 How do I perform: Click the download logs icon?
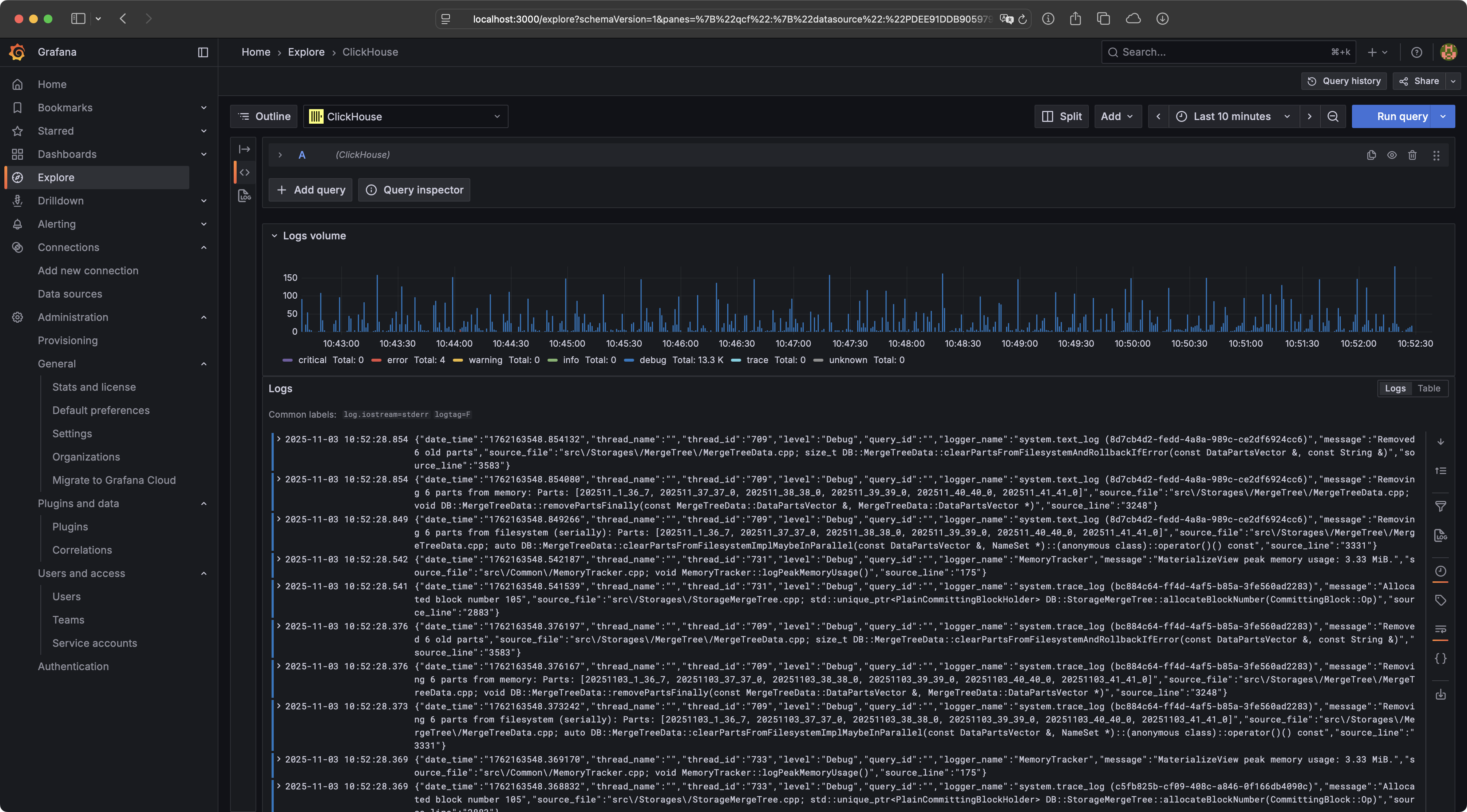click(x=1440, y=694)
